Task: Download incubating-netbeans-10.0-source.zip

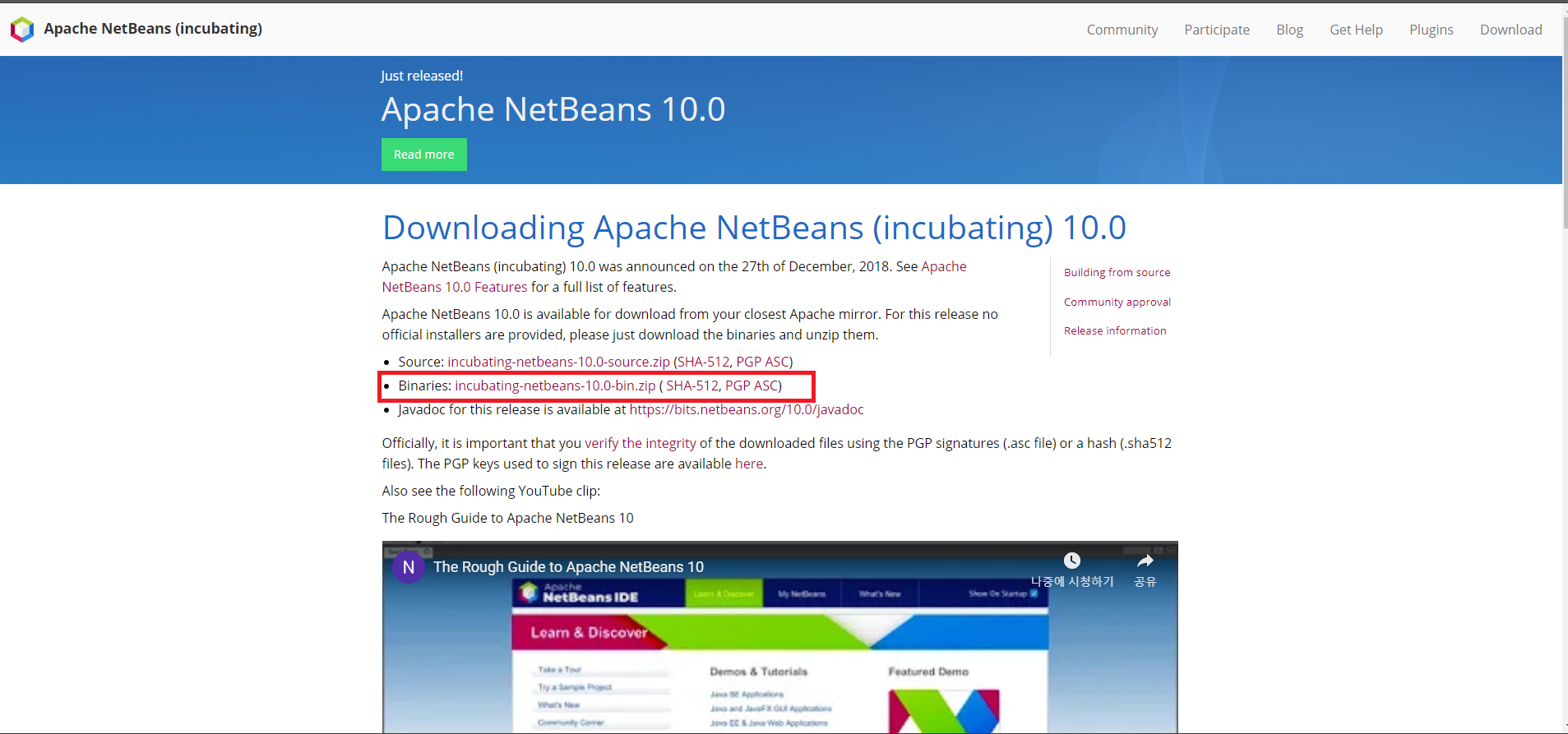Action: [x=559, y=362]
